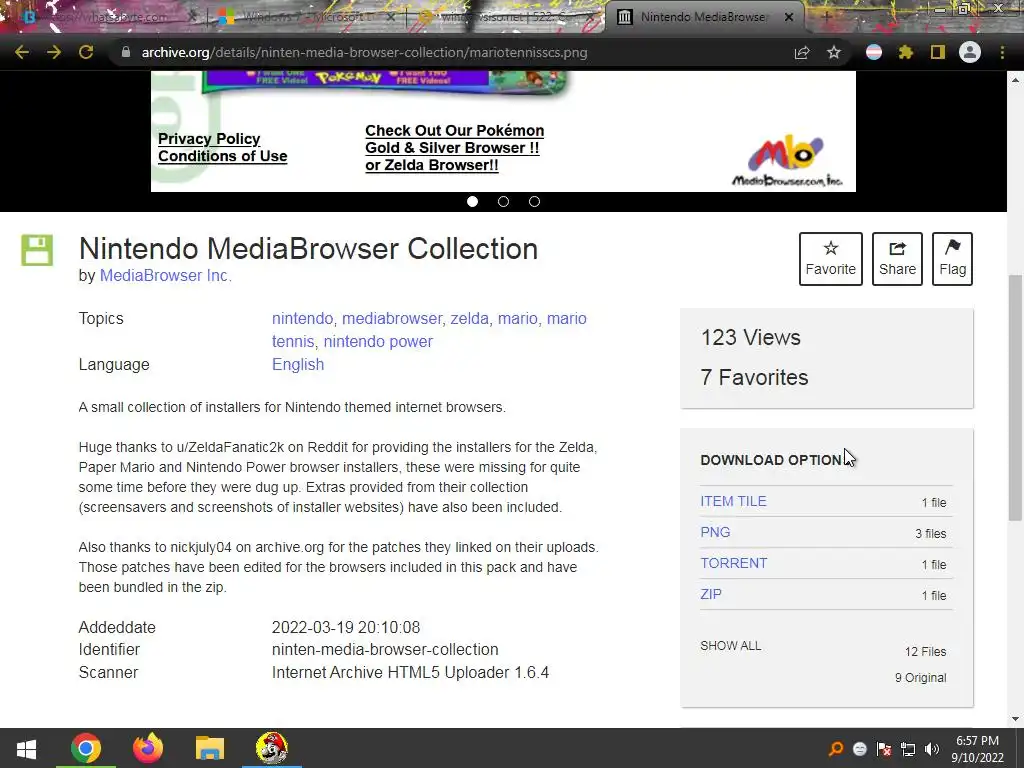This screenshot has width=1024, height=768.
Task: Open Google Chrome from the taskbar
Action: (x=86, y=748)
